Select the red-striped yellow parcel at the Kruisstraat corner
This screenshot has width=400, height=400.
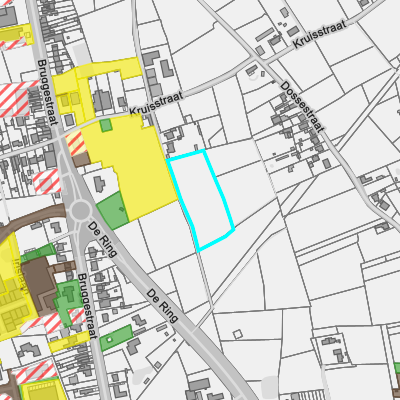click(76, 143)
